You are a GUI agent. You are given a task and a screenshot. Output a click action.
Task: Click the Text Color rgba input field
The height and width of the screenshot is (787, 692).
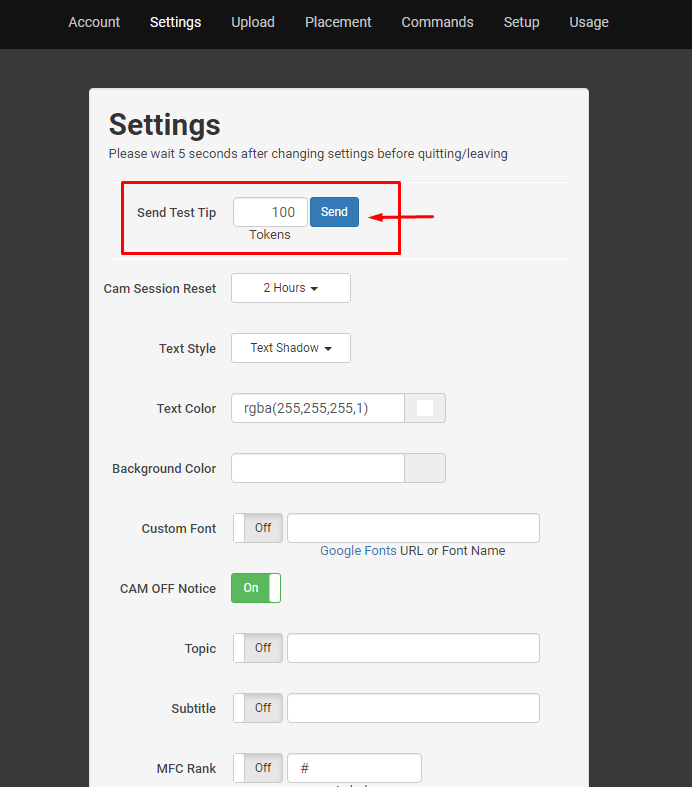tap(318, 408)
